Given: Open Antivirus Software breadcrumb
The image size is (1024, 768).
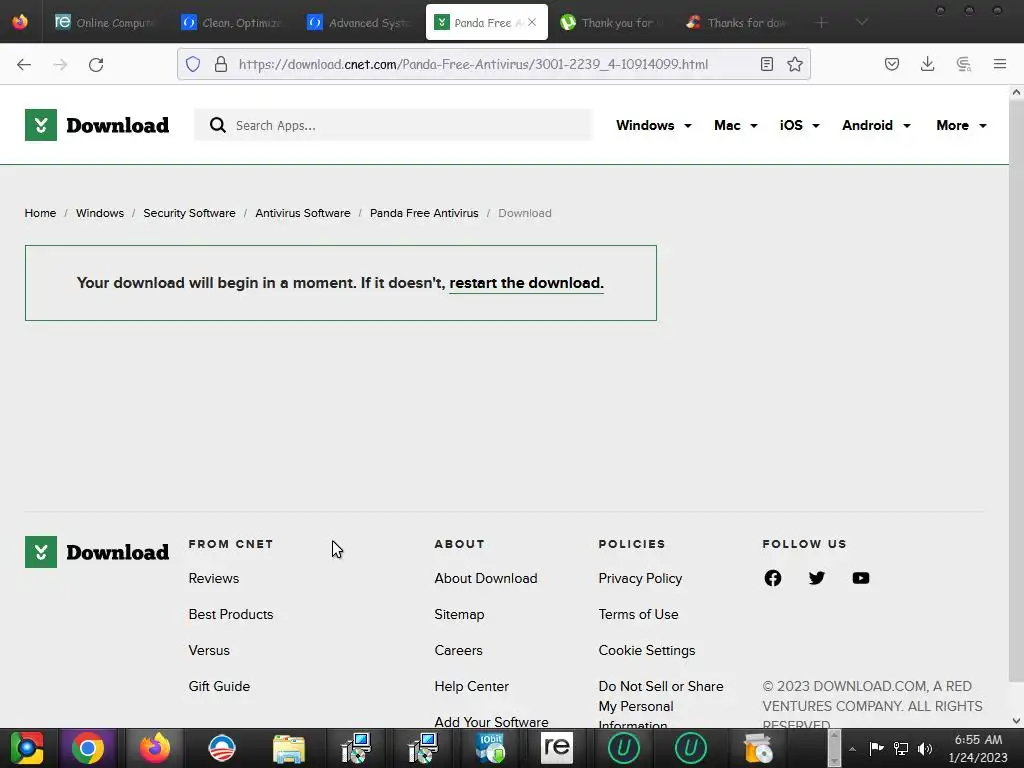Looking at the screenshot, I should [302, 213].
